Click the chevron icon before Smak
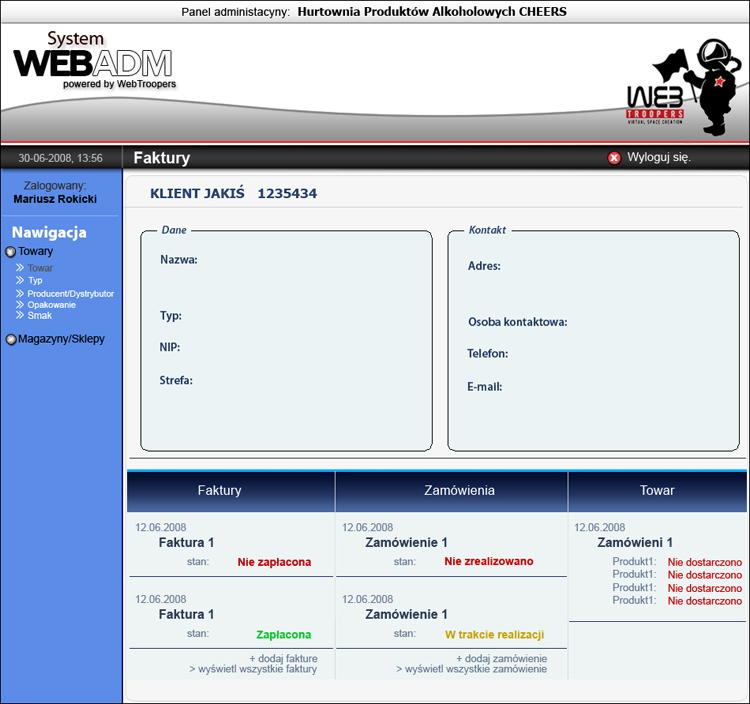 click(x=20, y=316)
